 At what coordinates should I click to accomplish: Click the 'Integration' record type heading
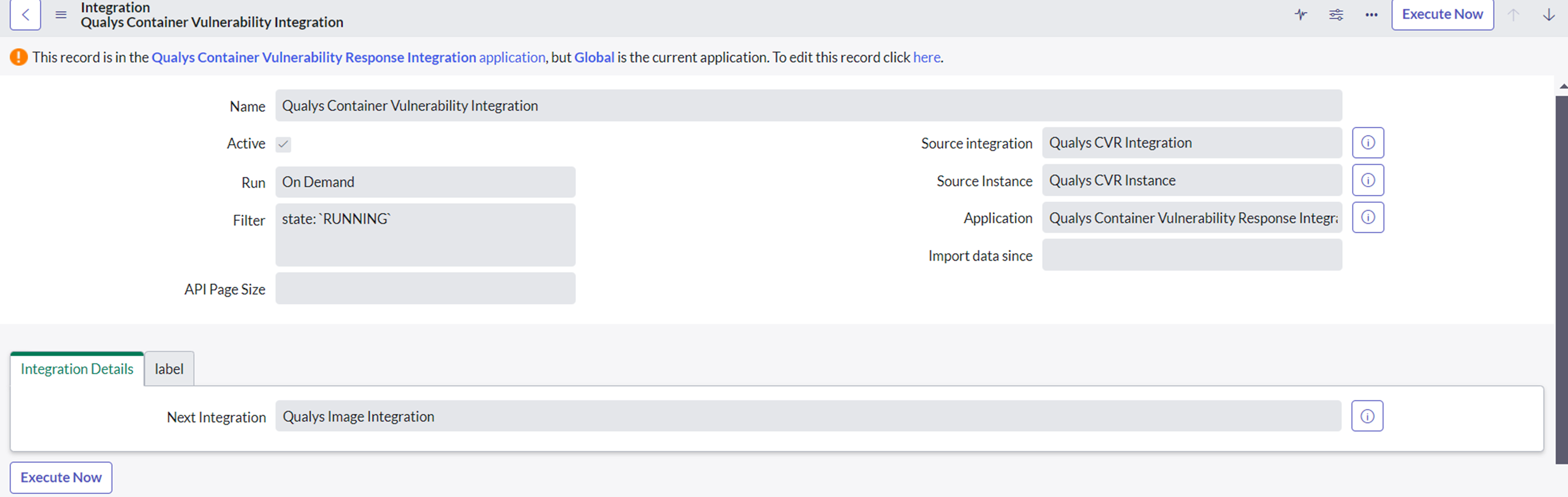pyautogui.click(x=115, y=7)
